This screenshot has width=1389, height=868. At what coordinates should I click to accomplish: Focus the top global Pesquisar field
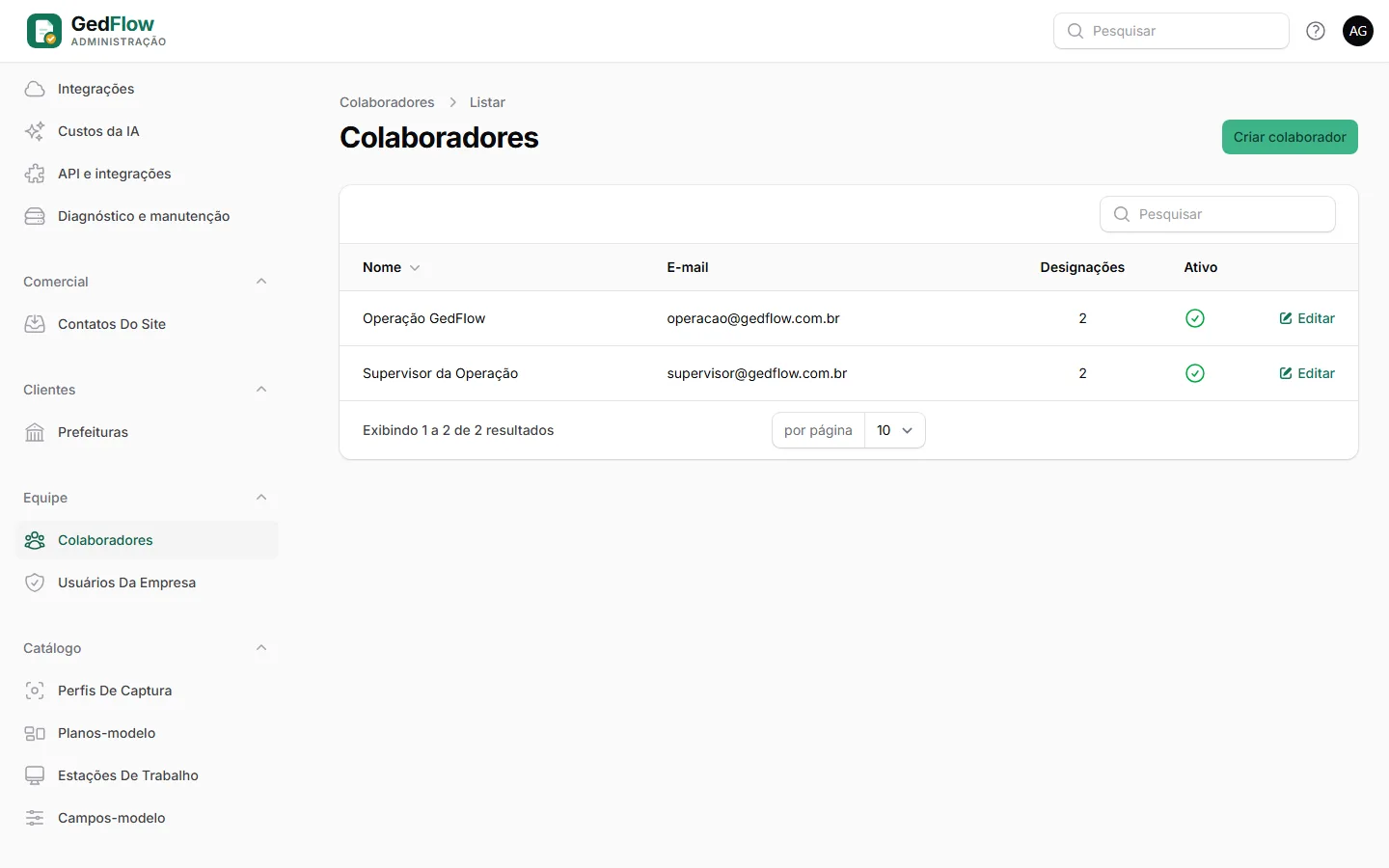[1171, 31]
